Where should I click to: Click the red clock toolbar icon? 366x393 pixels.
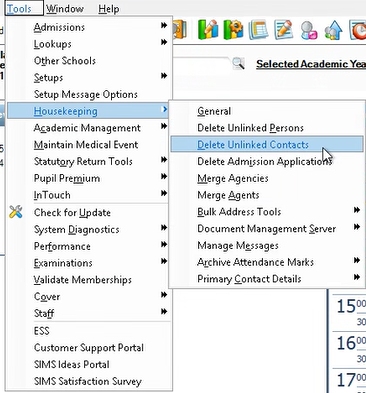point(358,30)
